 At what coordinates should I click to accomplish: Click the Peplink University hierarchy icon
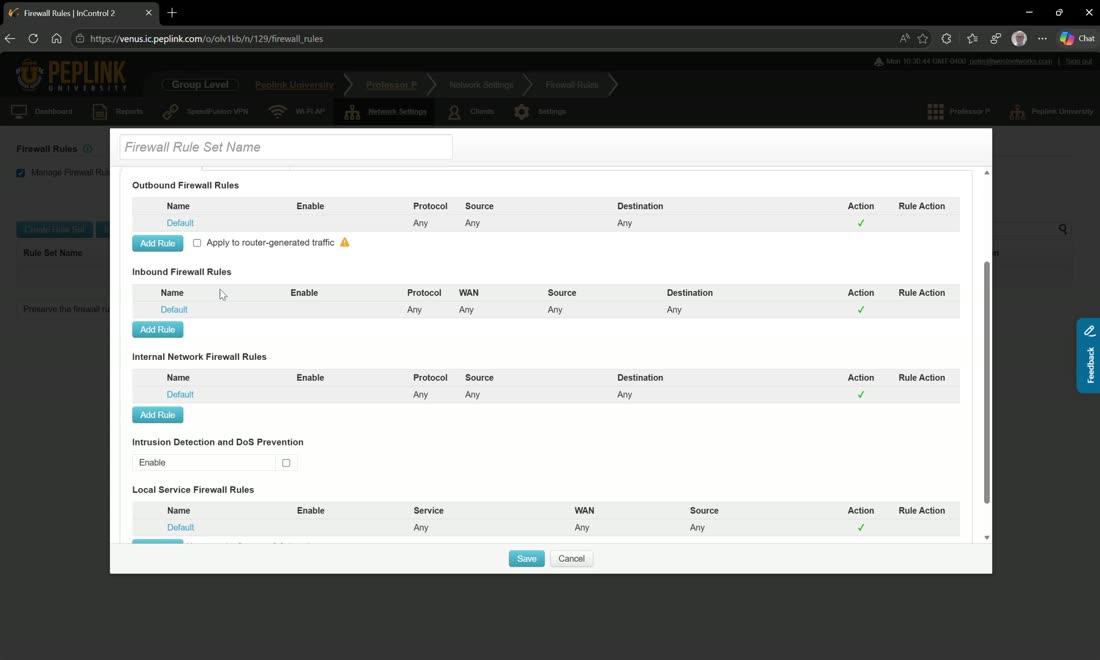click(1017, 112)
